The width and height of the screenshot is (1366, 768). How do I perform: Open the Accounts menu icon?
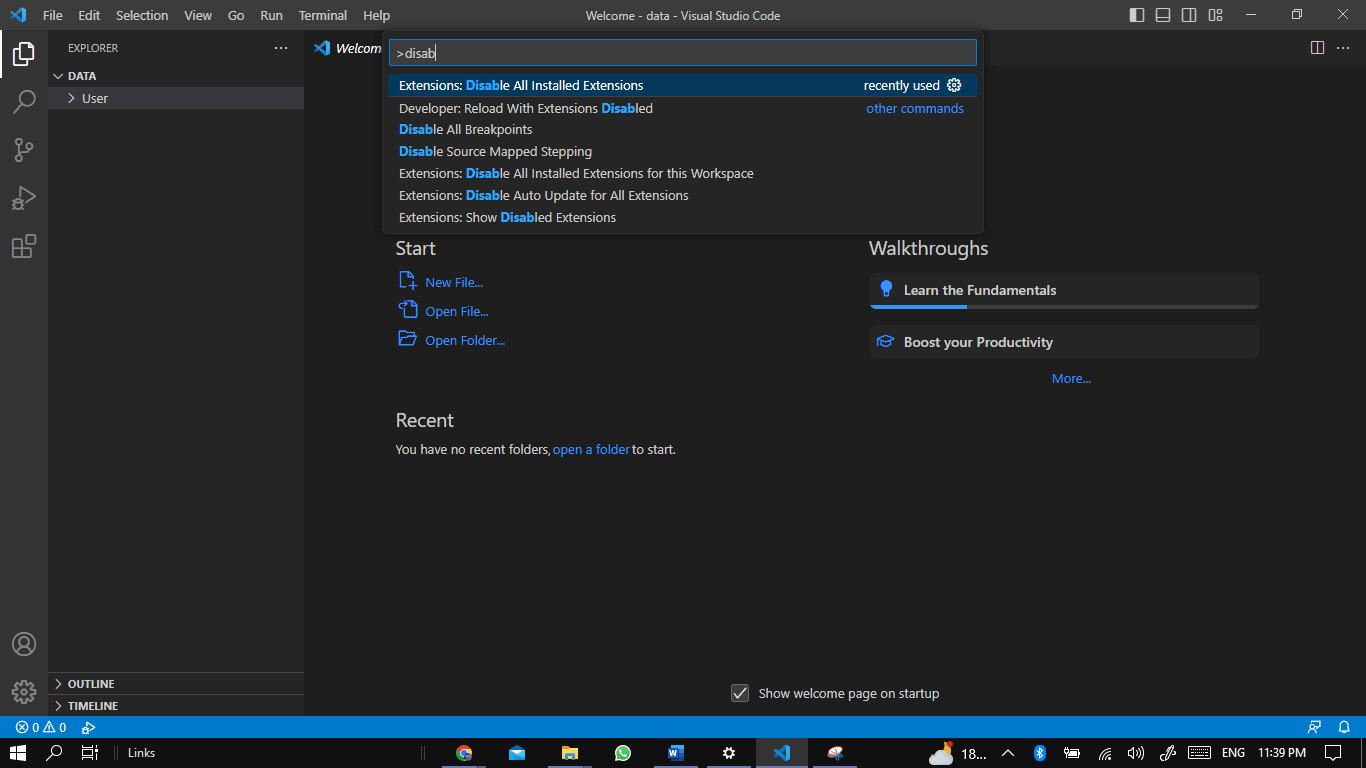[24, 644]
